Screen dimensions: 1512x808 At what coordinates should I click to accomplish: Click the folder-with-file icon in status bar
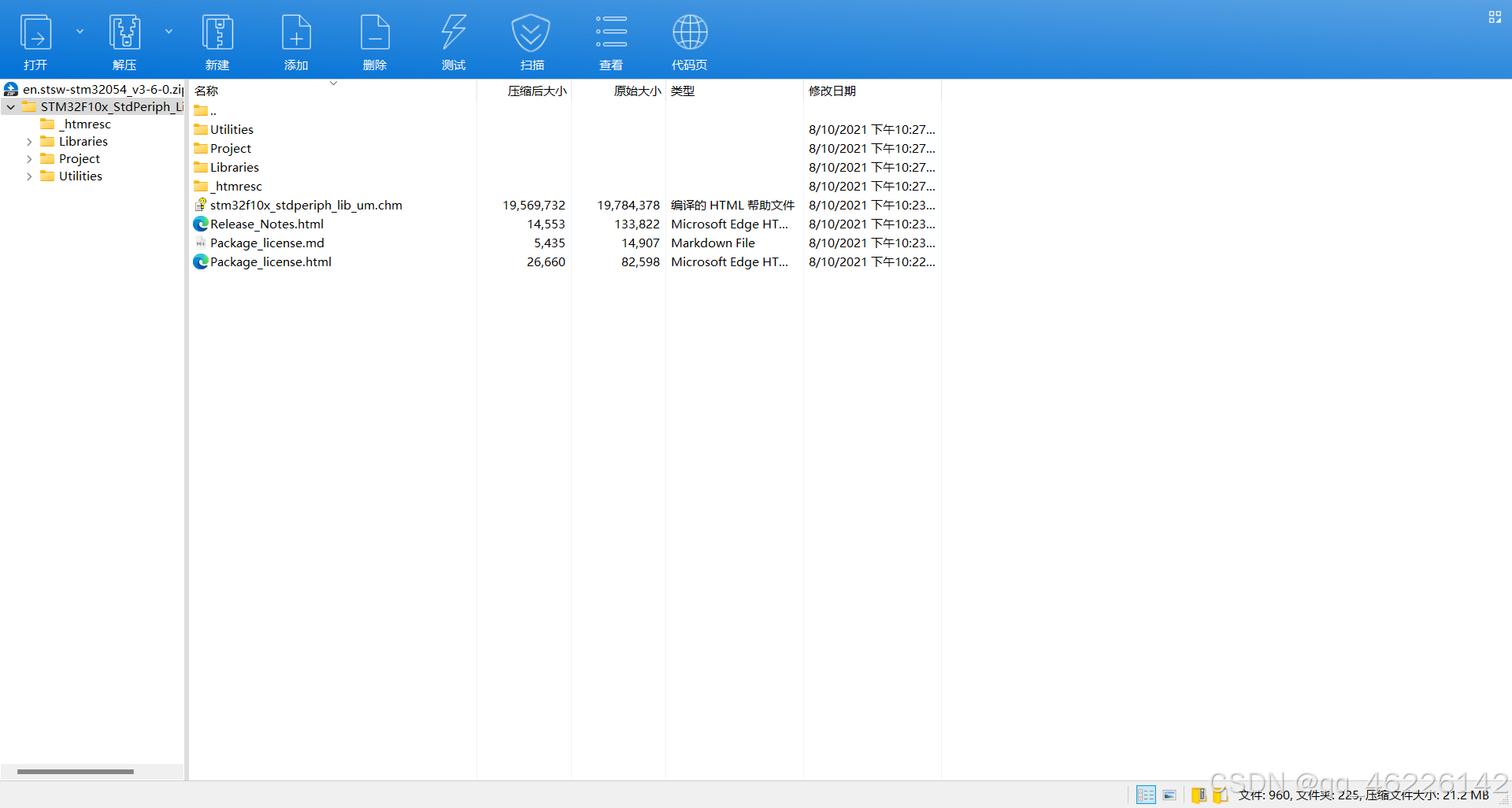point(1220,795)
